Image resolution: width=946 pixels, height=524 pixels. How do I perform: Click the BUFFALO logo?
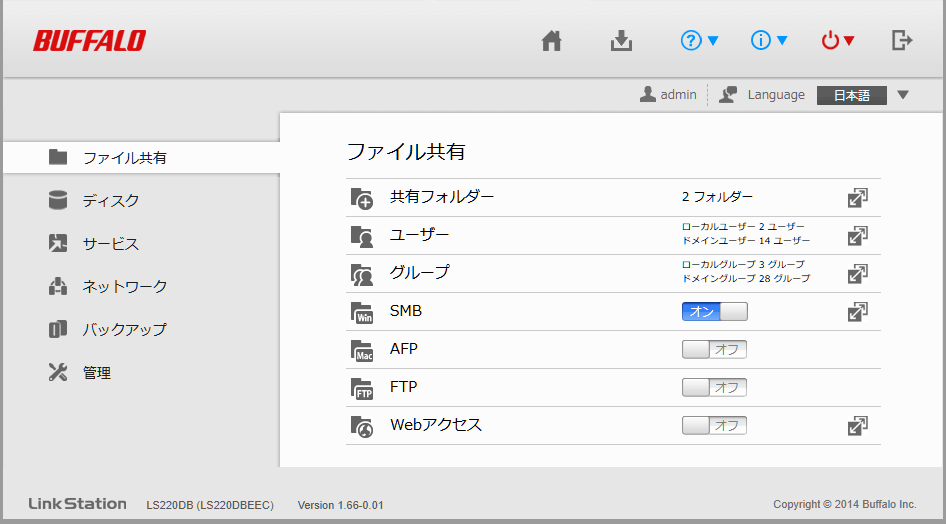89,41
